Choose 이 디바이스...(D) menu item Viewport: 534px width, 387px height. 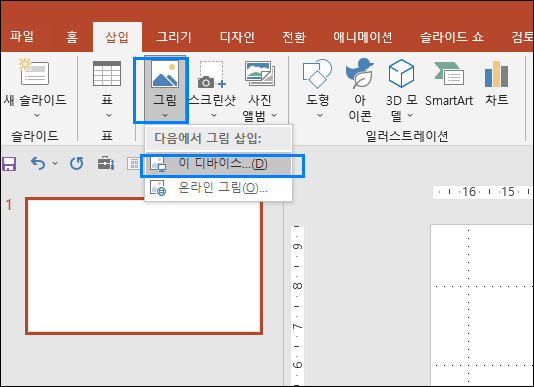click(x=219, y=164)
